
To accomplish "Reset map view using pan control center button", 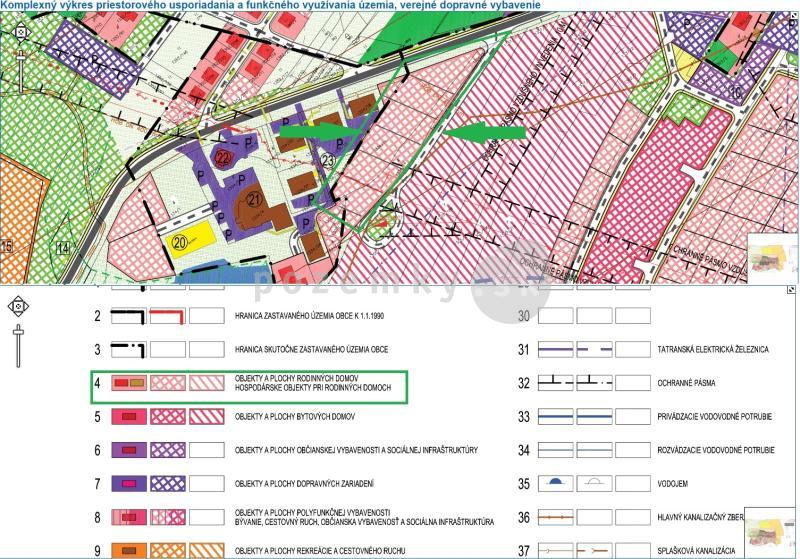I will 21,33.
